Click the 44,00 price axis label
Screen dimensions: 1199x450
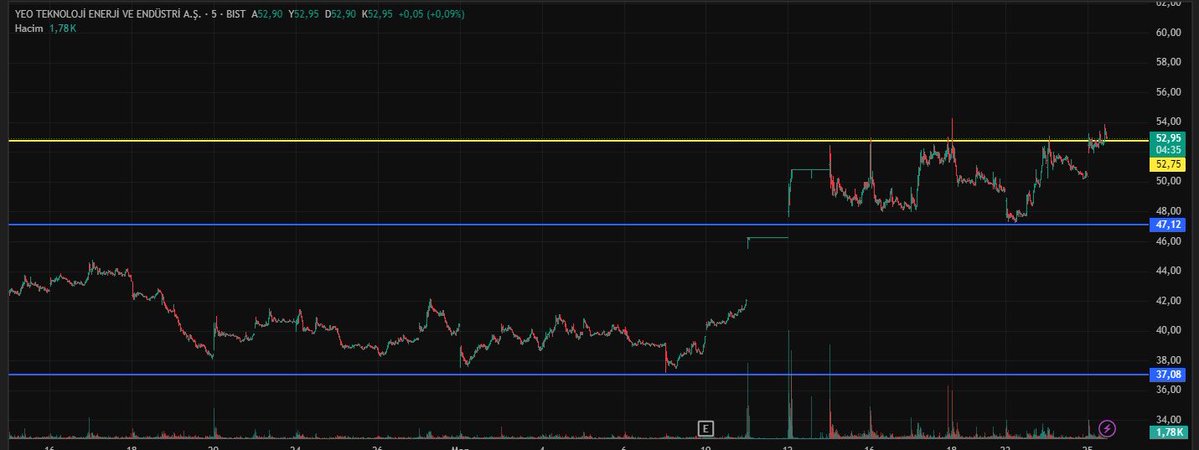click(x=1167, y=271)
